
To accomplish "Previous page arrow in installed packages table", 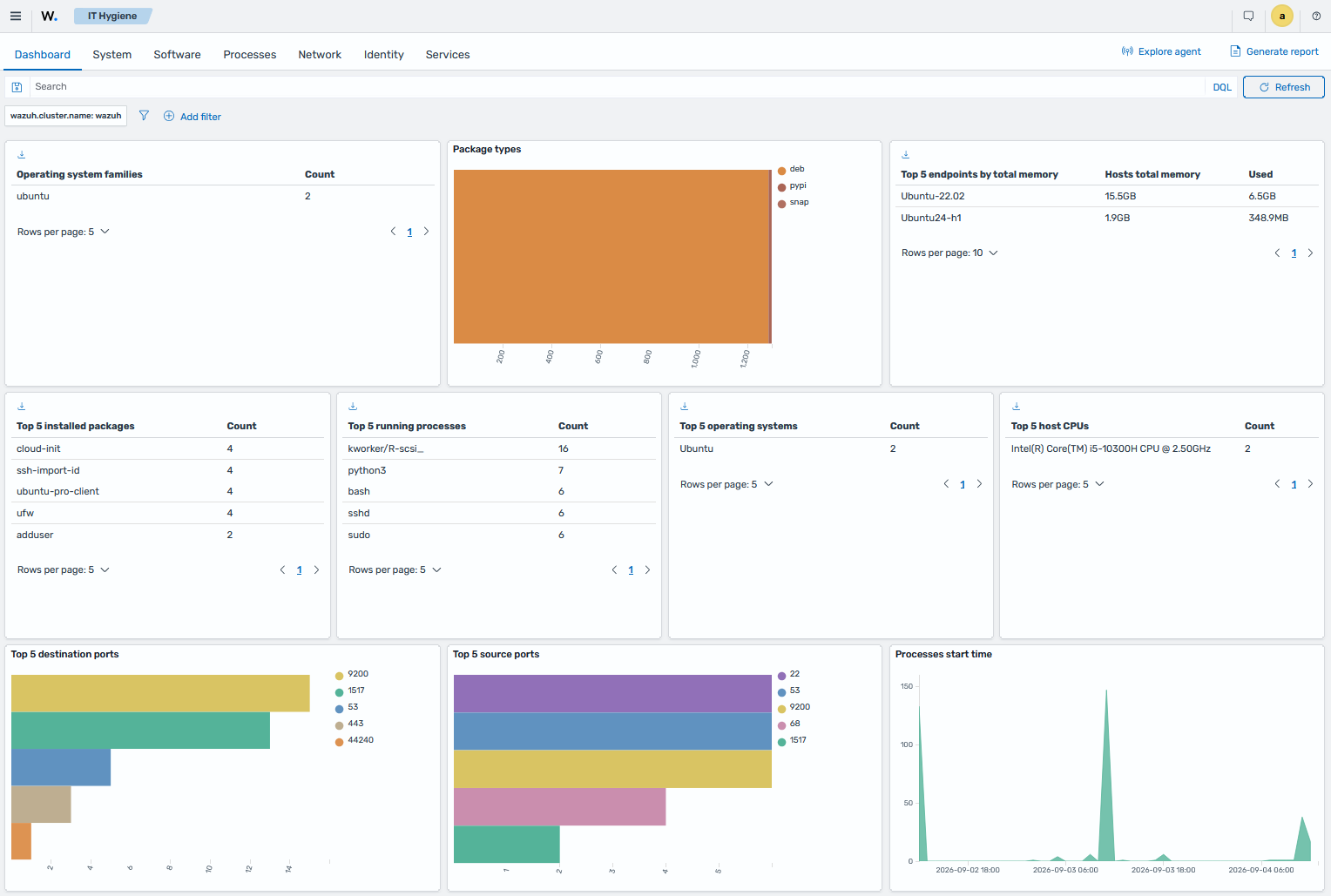I will tap(282, 570).
